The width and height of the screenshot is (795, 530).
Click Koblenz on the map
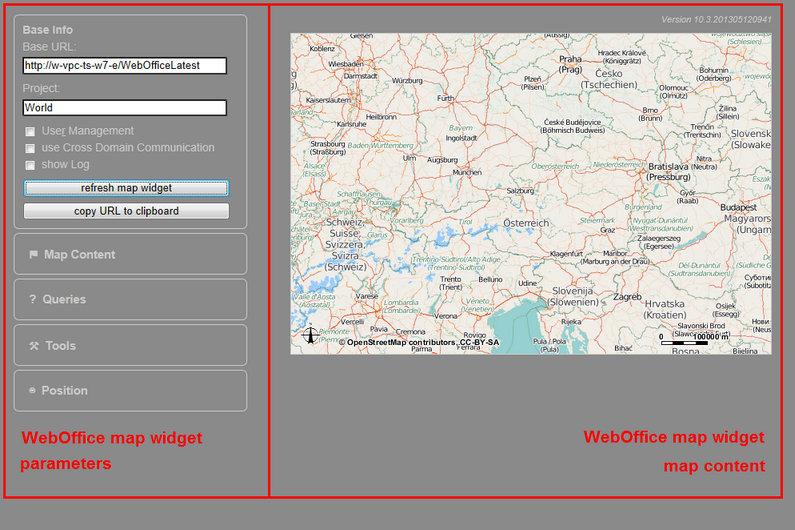pyautogui.click(x=322, y=49)
